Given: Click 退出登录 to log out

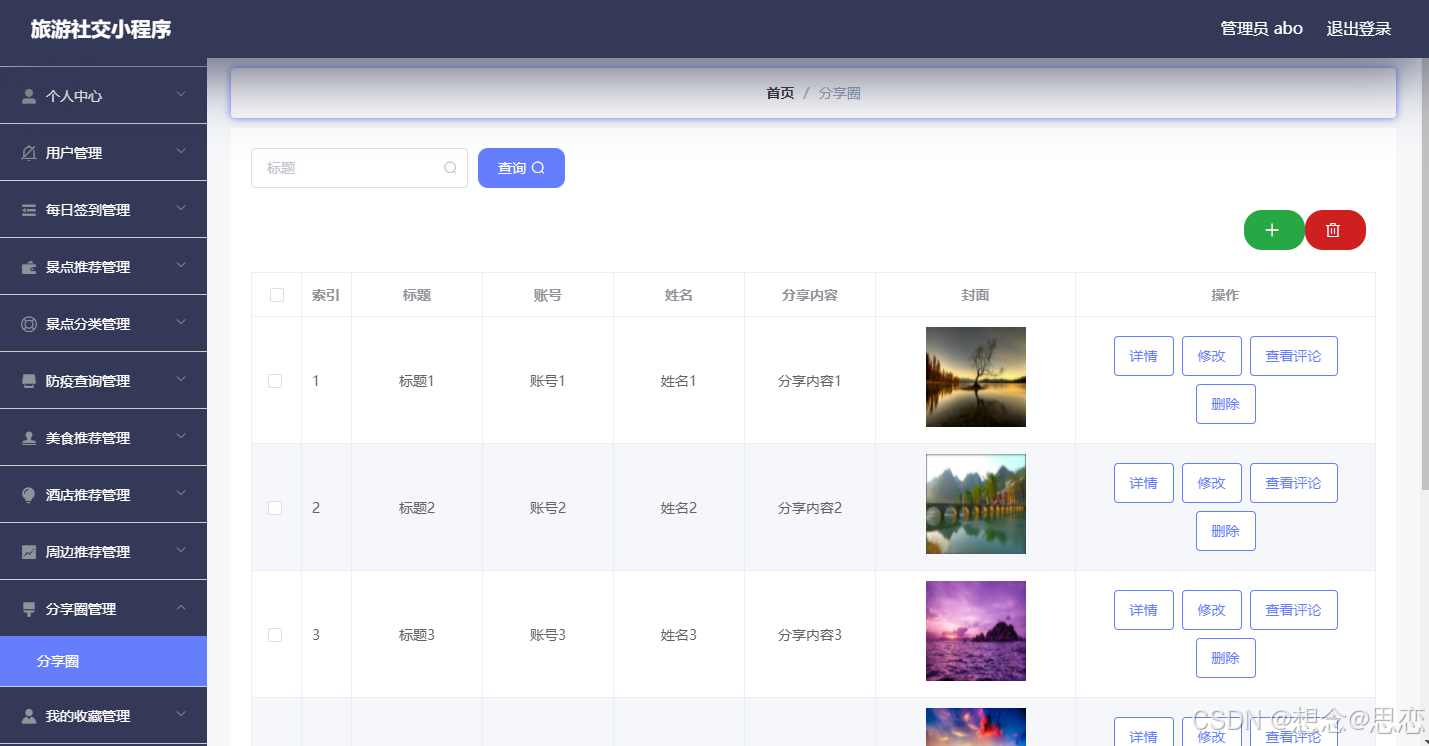Looking at the screenshot, I should click(x=1359, y=28).
